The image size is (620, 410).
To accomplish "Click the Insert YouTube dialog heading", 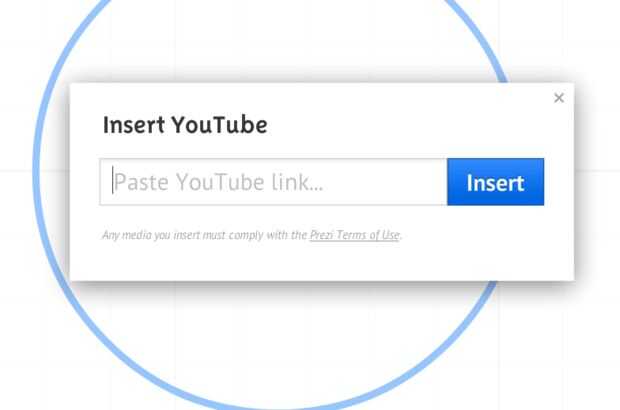I will pos(185,125).
